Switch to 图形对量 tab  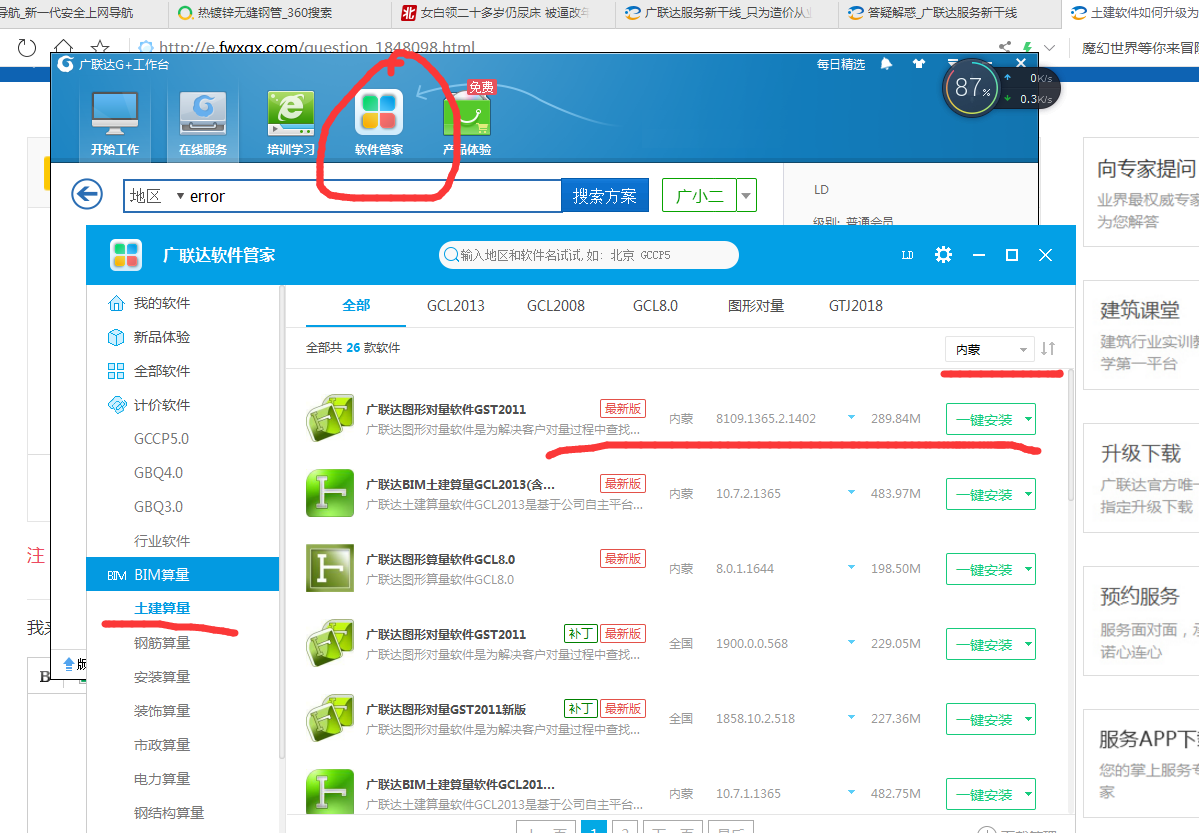coord(756,305)
